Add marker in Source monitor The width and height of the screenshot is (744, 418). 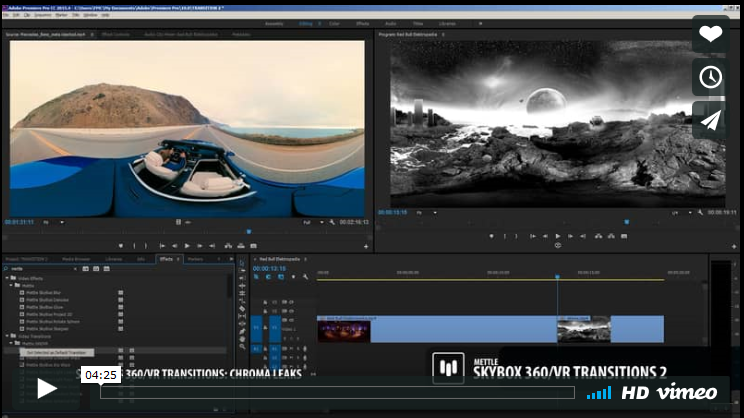[121, 246]
